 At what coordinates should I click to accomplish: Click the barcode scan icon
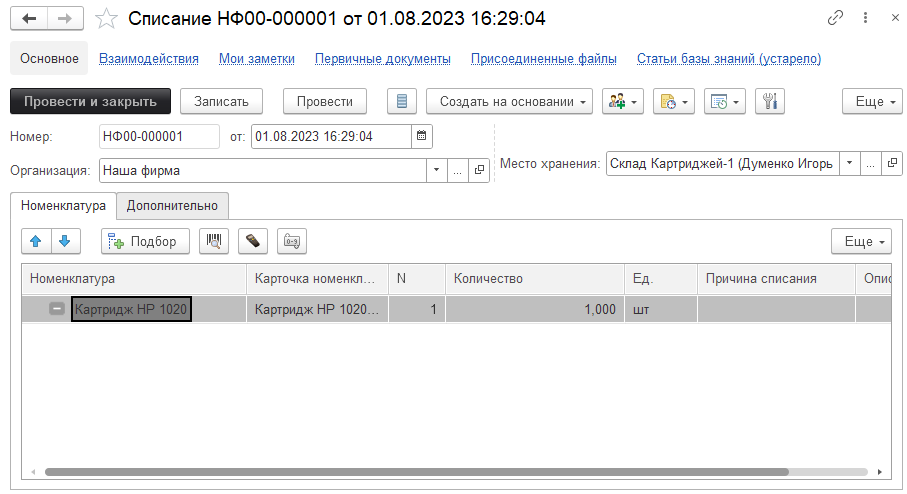213,241
